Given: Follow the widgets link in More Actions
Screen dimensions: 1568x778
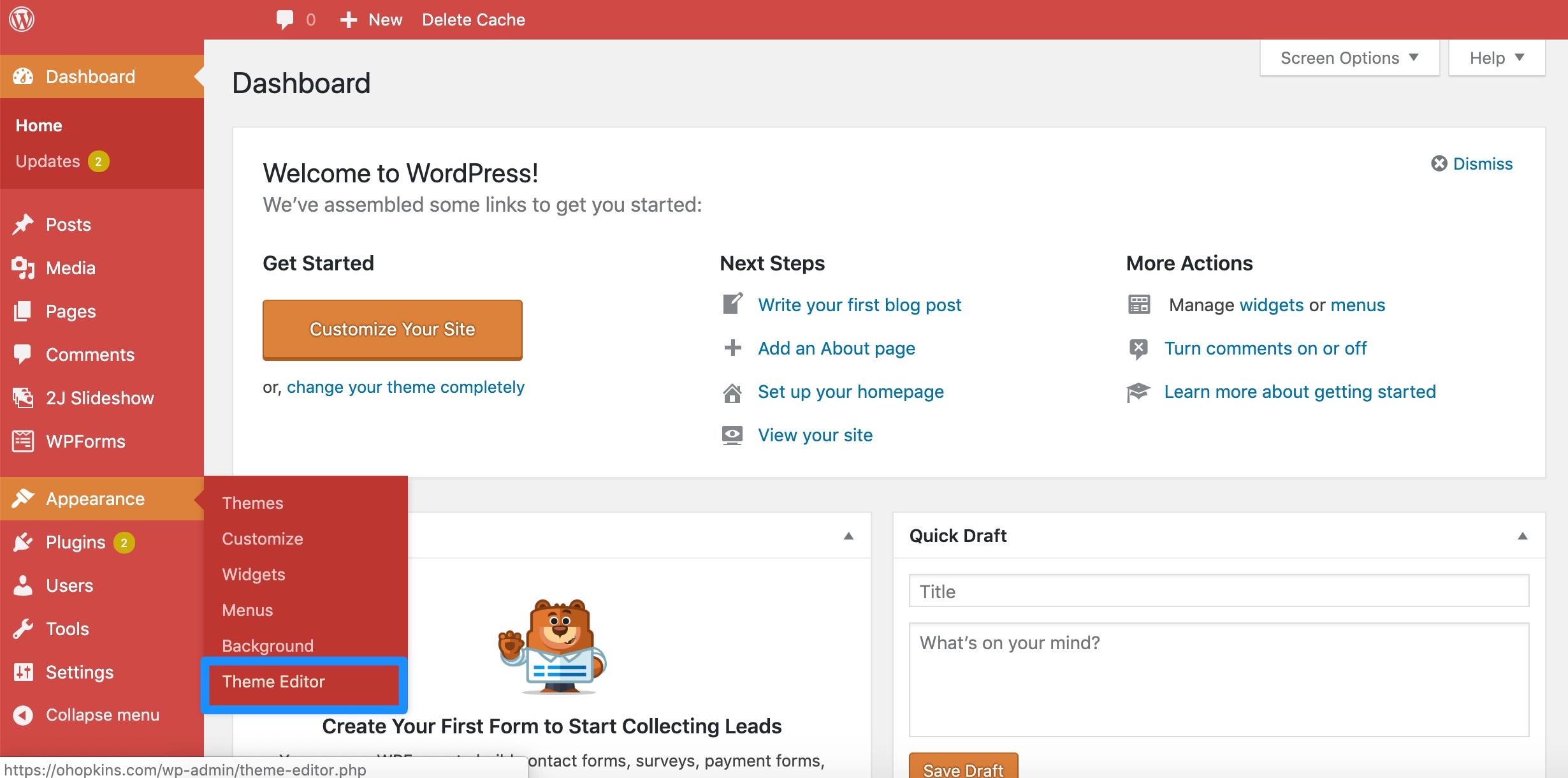Looking at the screenshot, I should (1272, 305).
